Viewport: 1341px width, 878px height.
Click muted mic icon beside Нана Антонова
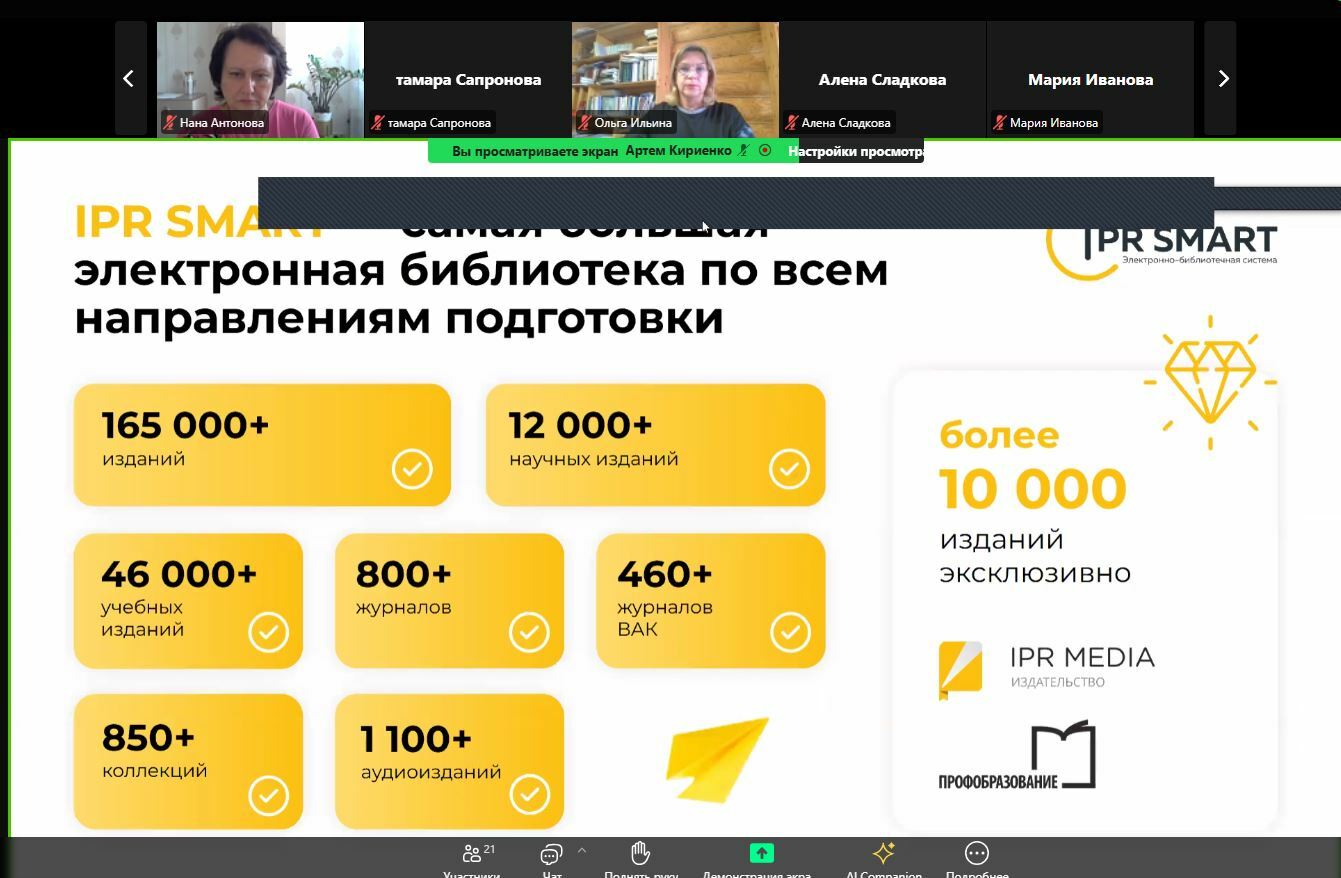(x=170, y=123)
